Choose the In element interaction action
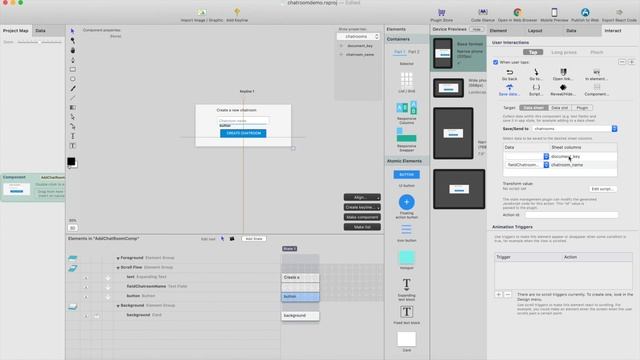The image size is (640, 360). 596,75
